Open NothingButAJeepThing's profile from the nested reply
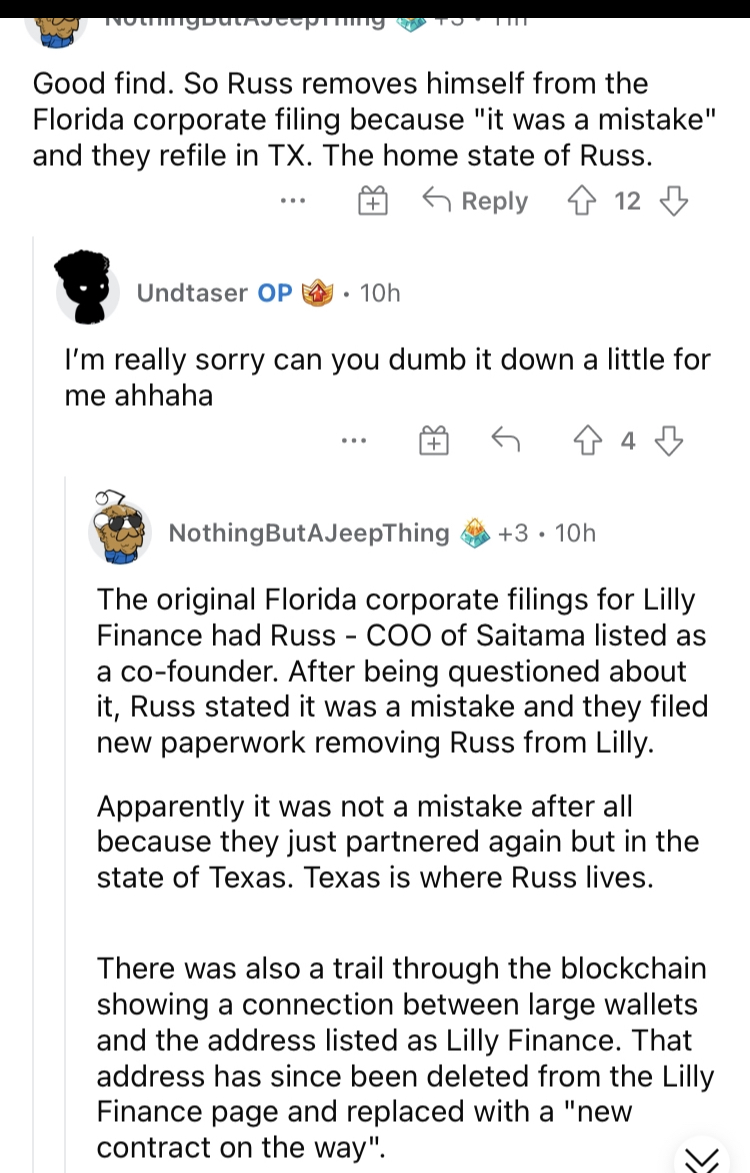 point(309,533)
